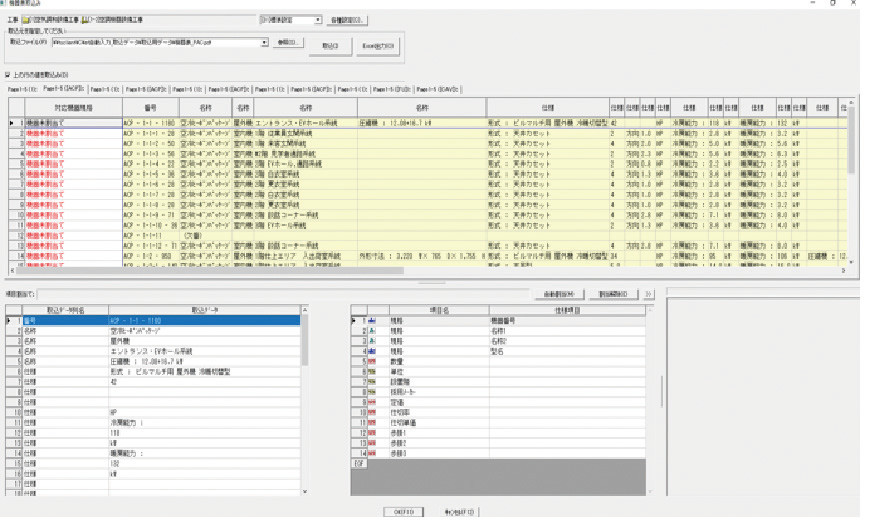Click the icon in row 3 of 項目名 grid
The height and width of the screenshot is (528, 876).
point(372,341)
